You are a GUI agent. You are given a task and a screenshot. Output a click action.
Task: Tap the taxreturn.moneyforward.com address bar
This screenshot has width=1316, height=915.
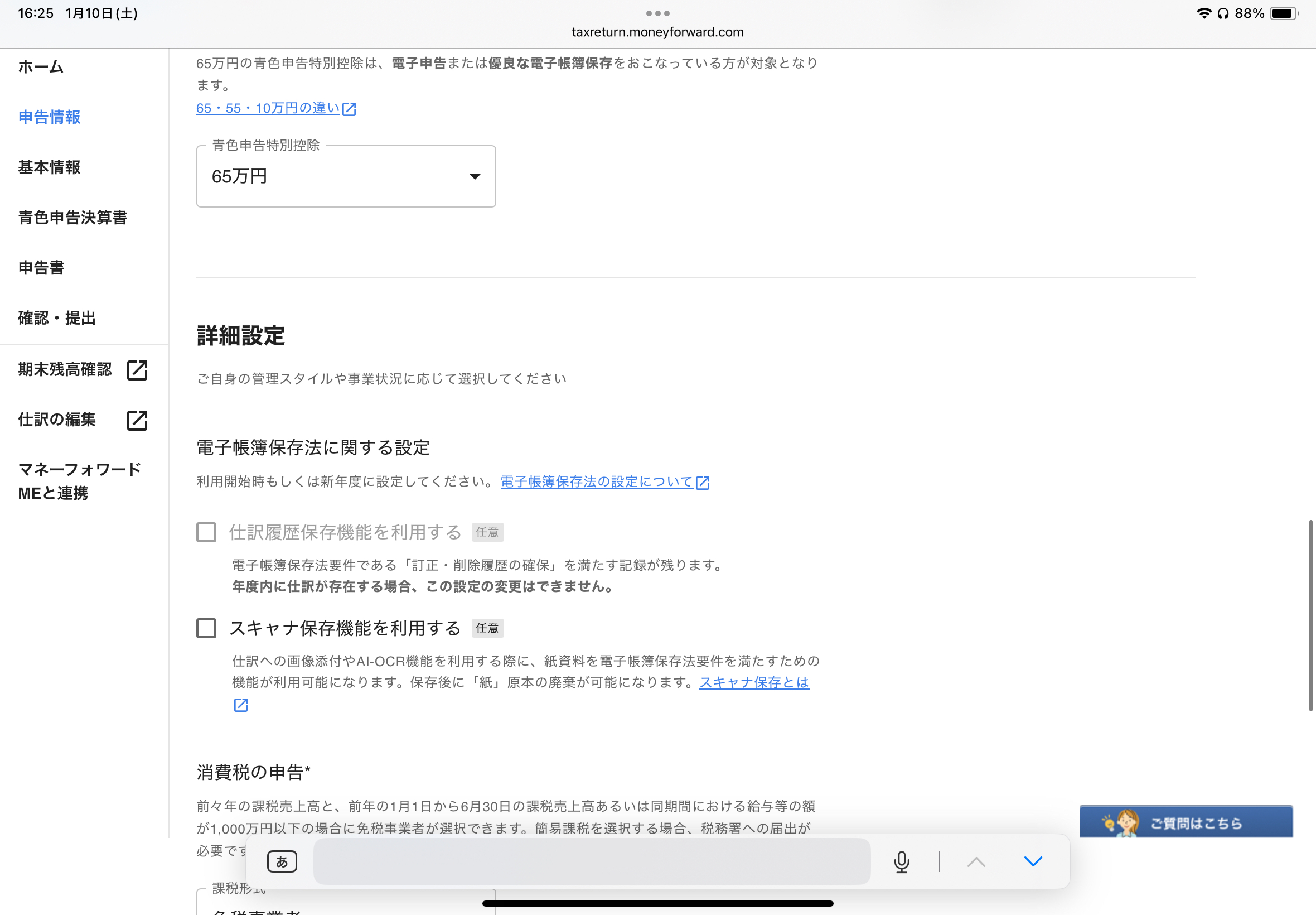click(x=657, y=32)
